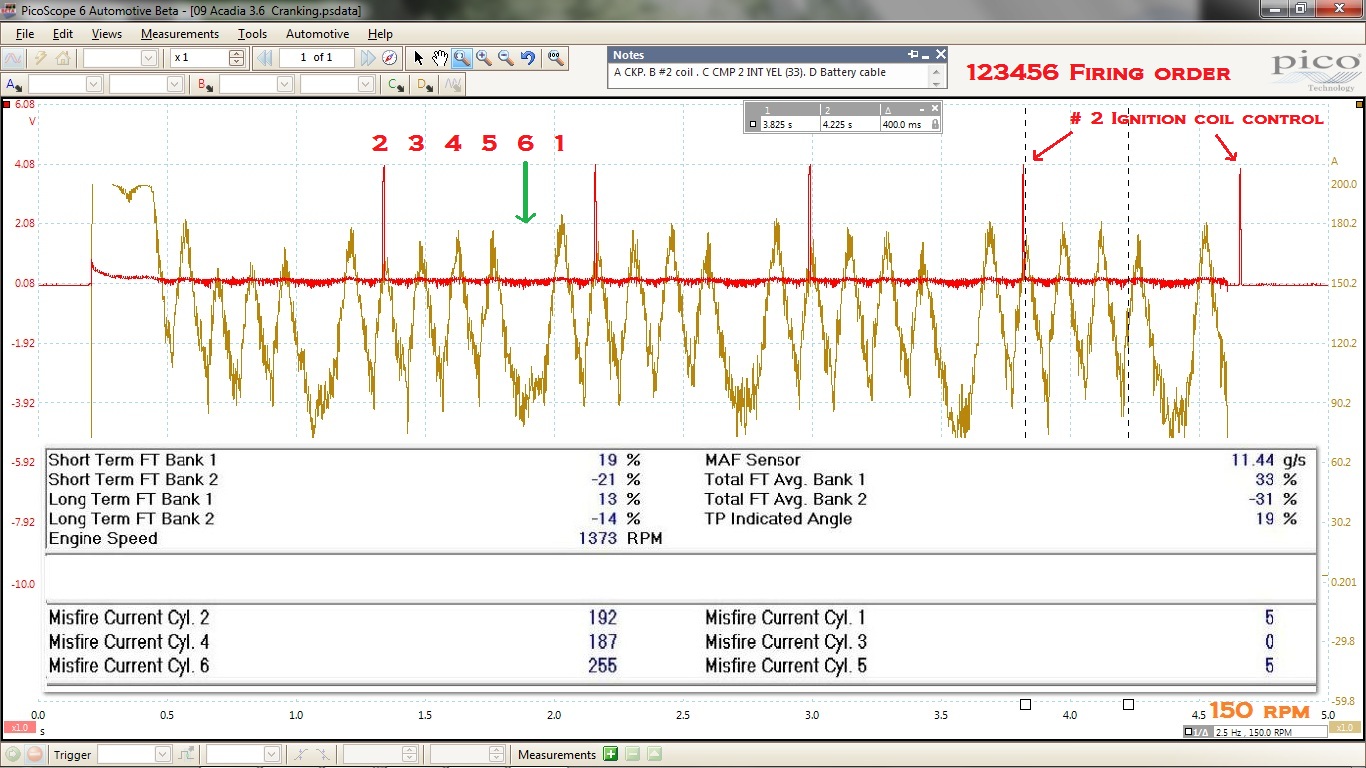
Task: Click the '1 of 1' buffer field
Action: tap(317, 58)
